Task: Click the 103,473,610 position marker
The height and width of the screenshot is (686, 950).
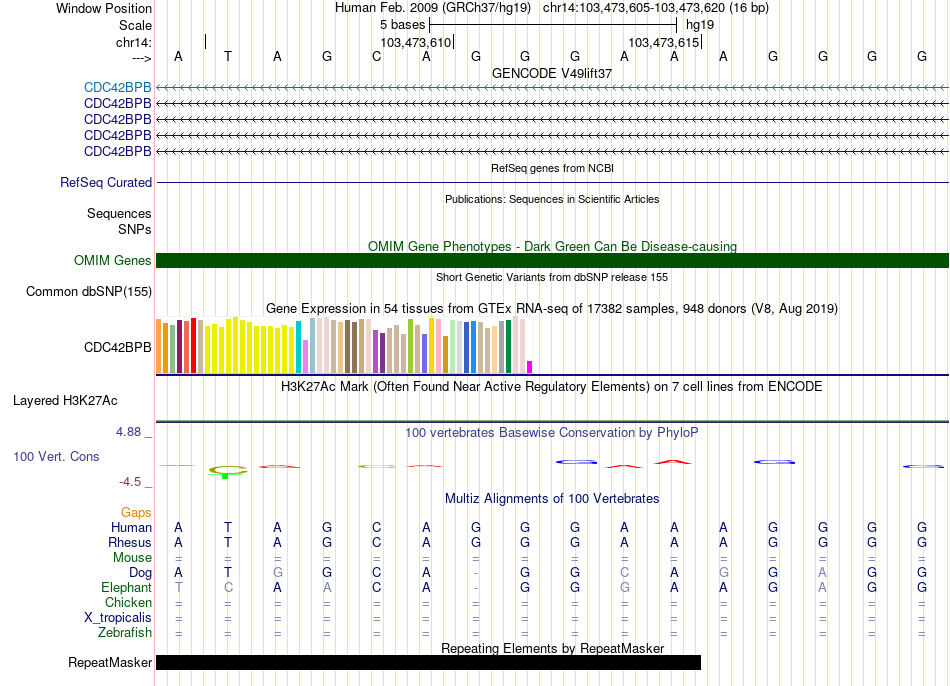Action: point(416,42)
